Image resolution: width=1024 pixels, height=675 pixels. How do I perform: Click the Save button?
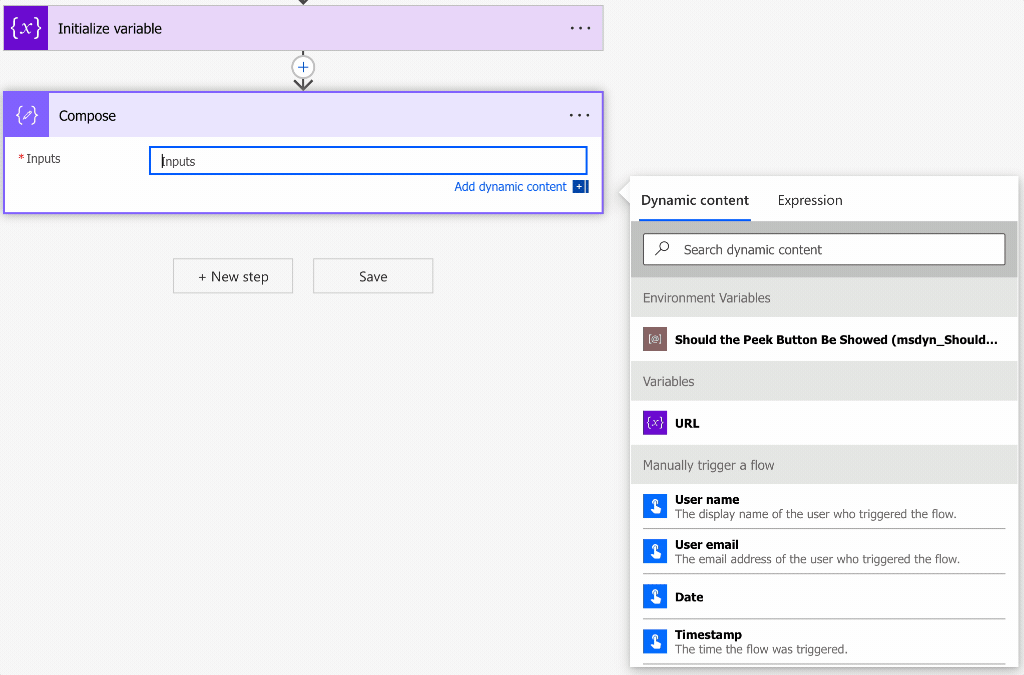click(x=373, y=276)
